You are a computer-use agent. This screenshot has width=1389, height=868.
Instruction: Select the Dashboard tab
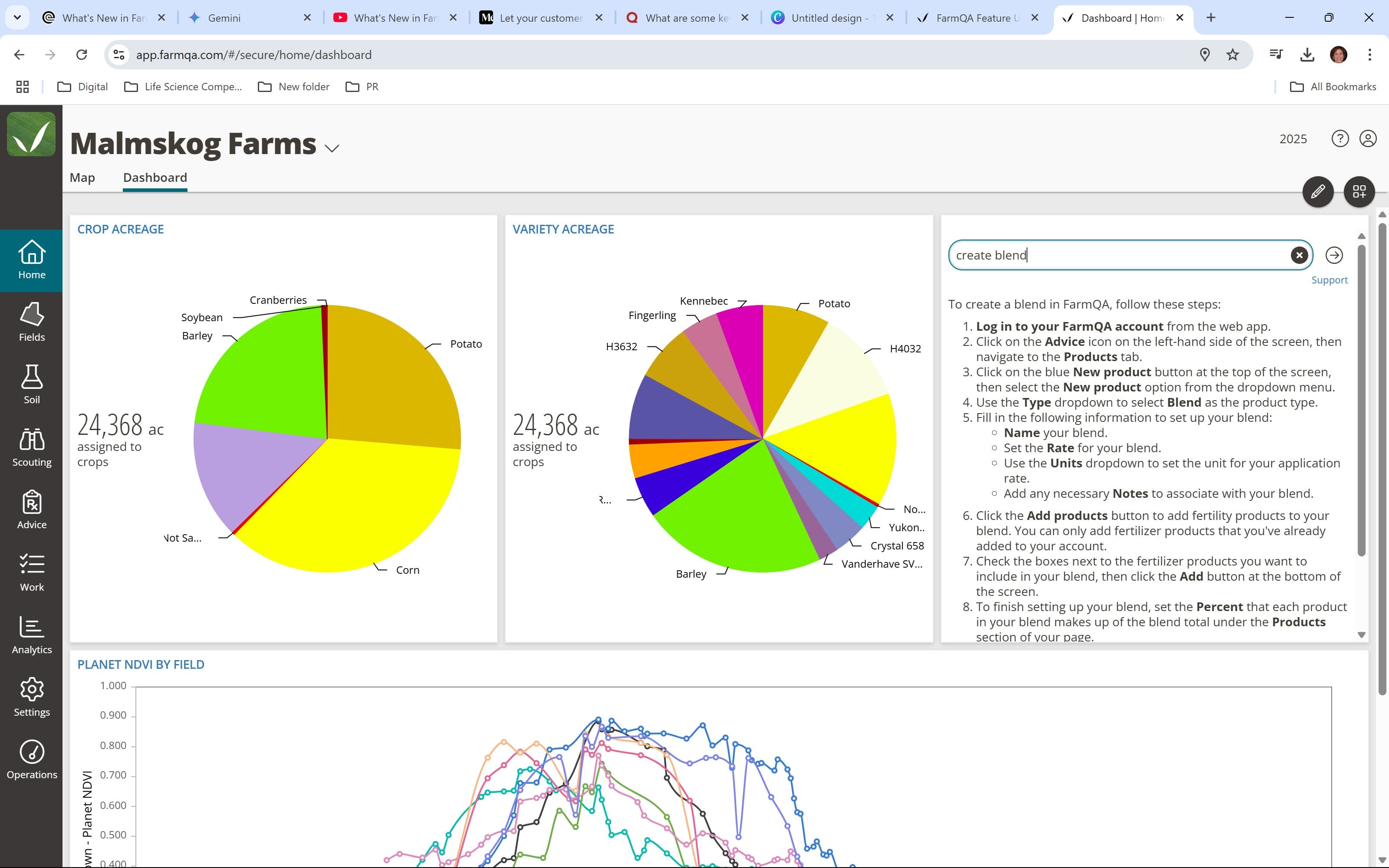155,178
